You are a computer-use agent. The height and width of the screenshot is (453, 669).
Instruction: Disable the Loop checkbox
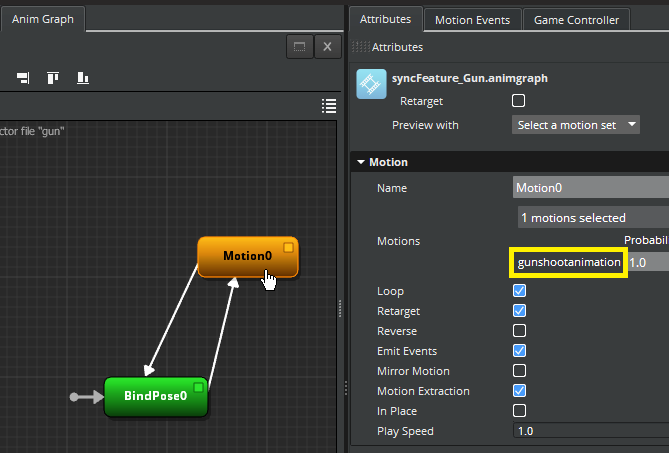tap(519, 291)
